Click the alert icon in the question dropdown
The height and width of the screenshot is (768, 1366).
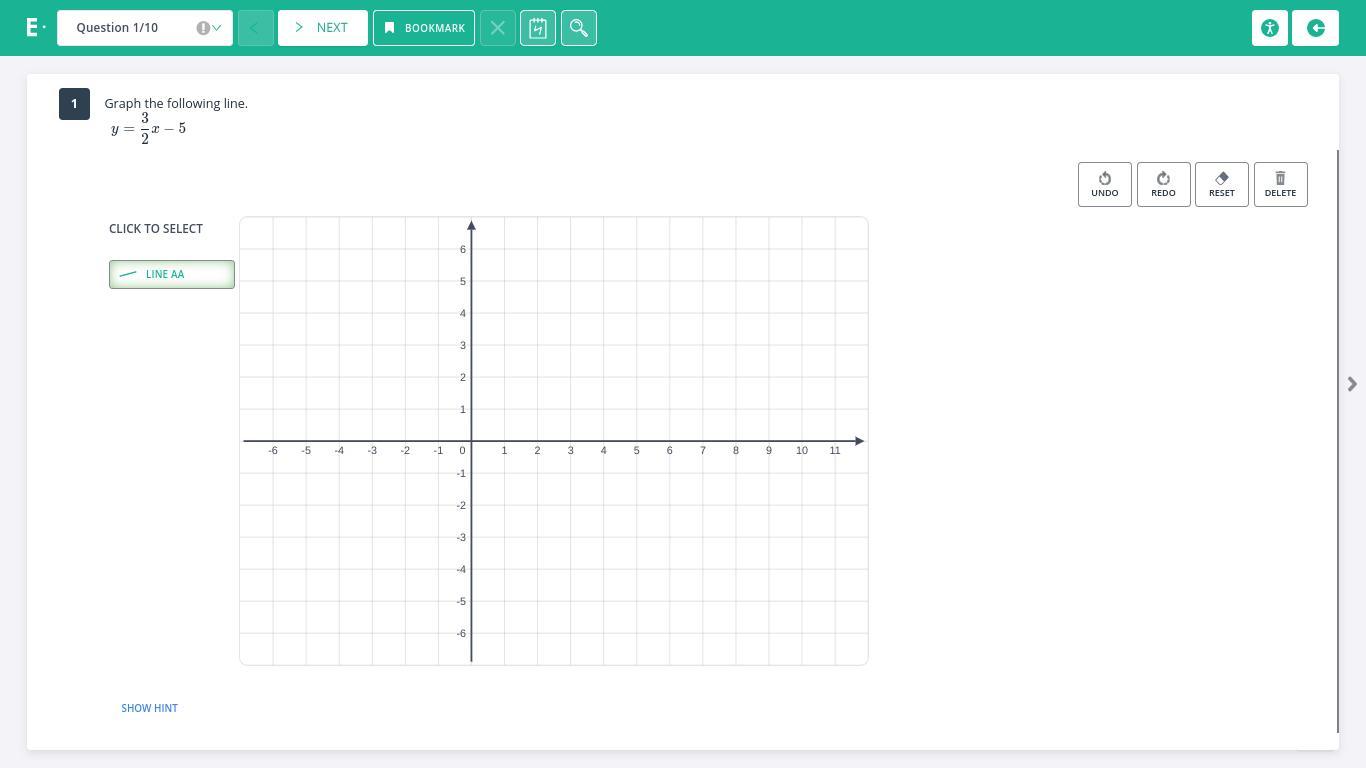pos(203,28)
